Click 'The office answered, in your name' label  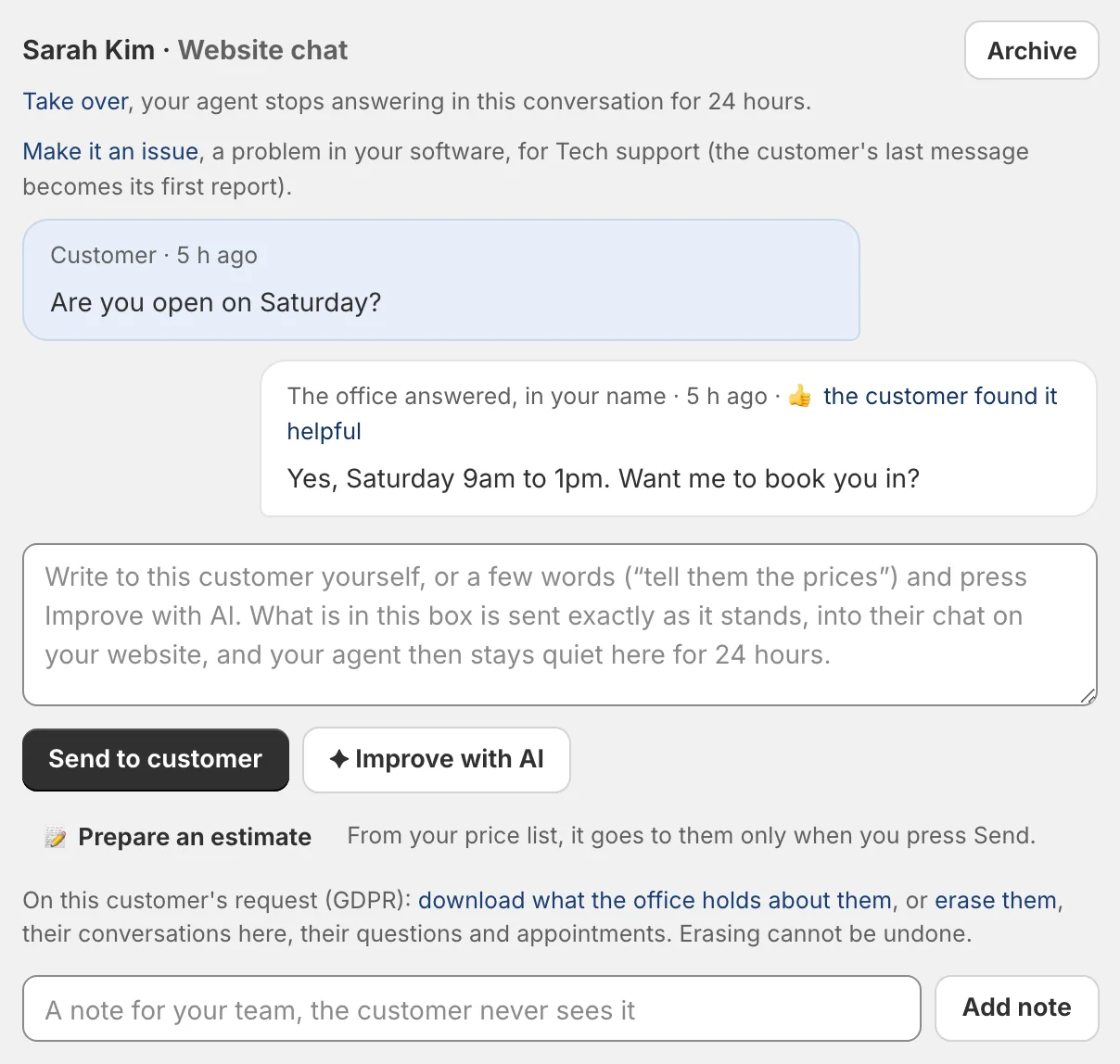(477, 396)
